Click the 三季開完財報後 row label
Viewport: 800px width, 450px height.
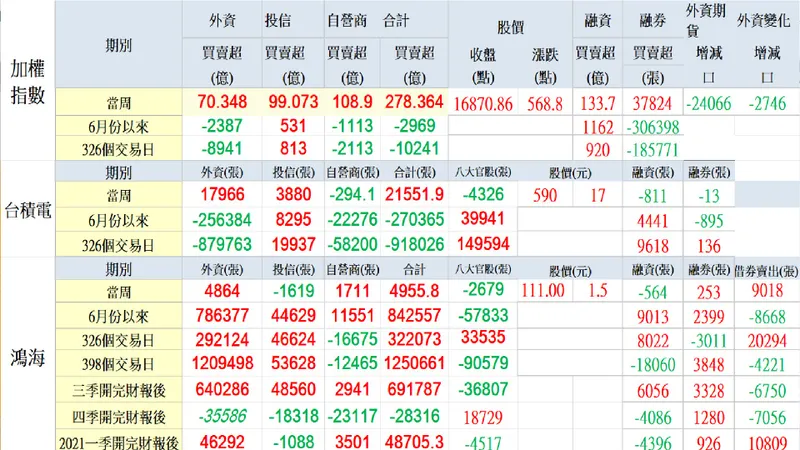pos(118,391)
